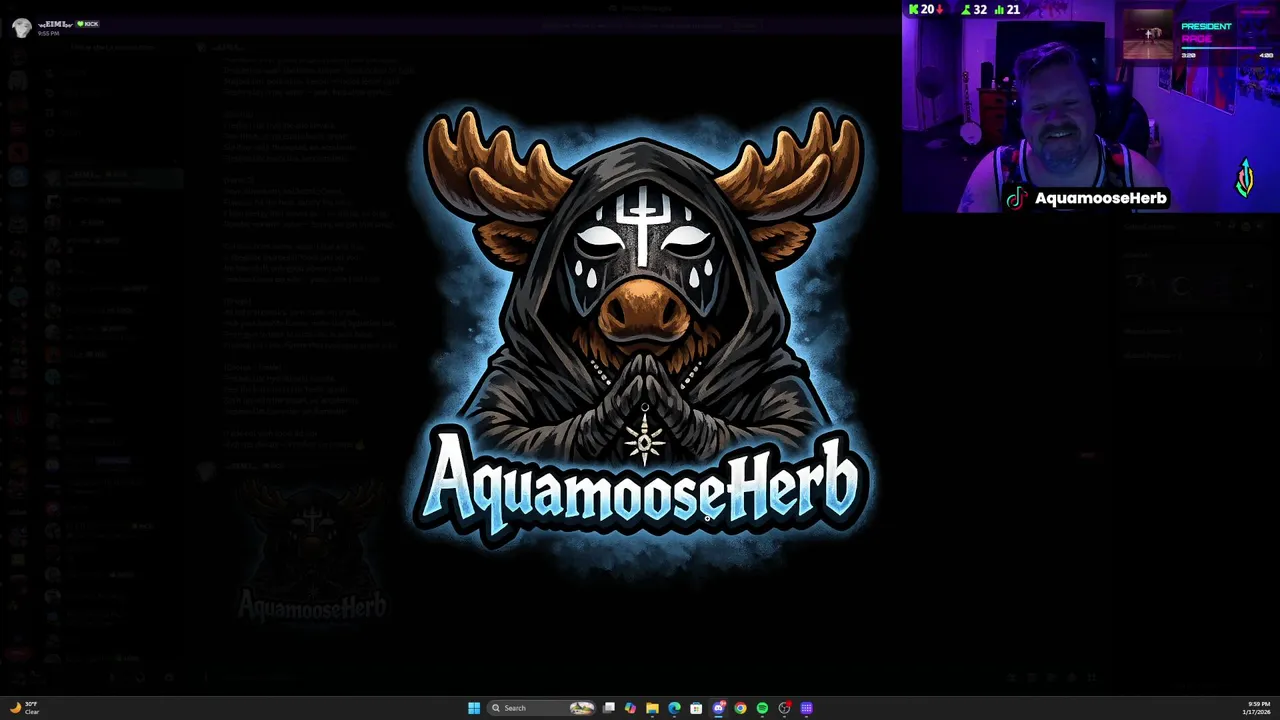Click the green flask stat showing 32
Image resolution: width=1280 pixels, height=720 pixels.
pyautogui.click(x=973, y=9)
